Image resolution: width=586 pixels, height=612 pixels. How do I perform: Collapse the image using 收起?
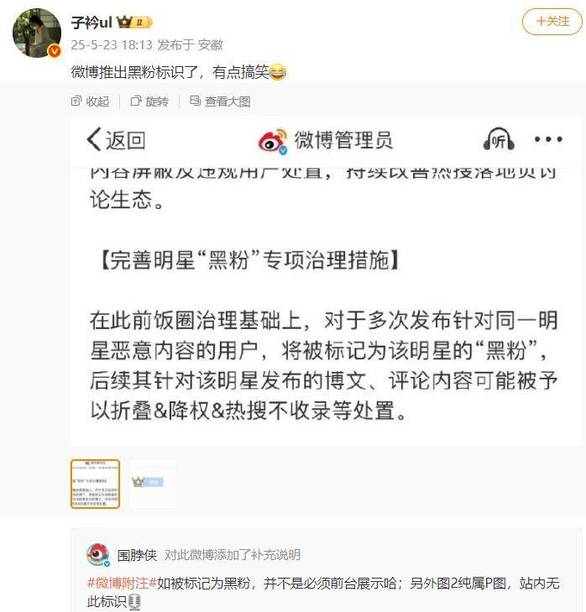tap(90, 101)
